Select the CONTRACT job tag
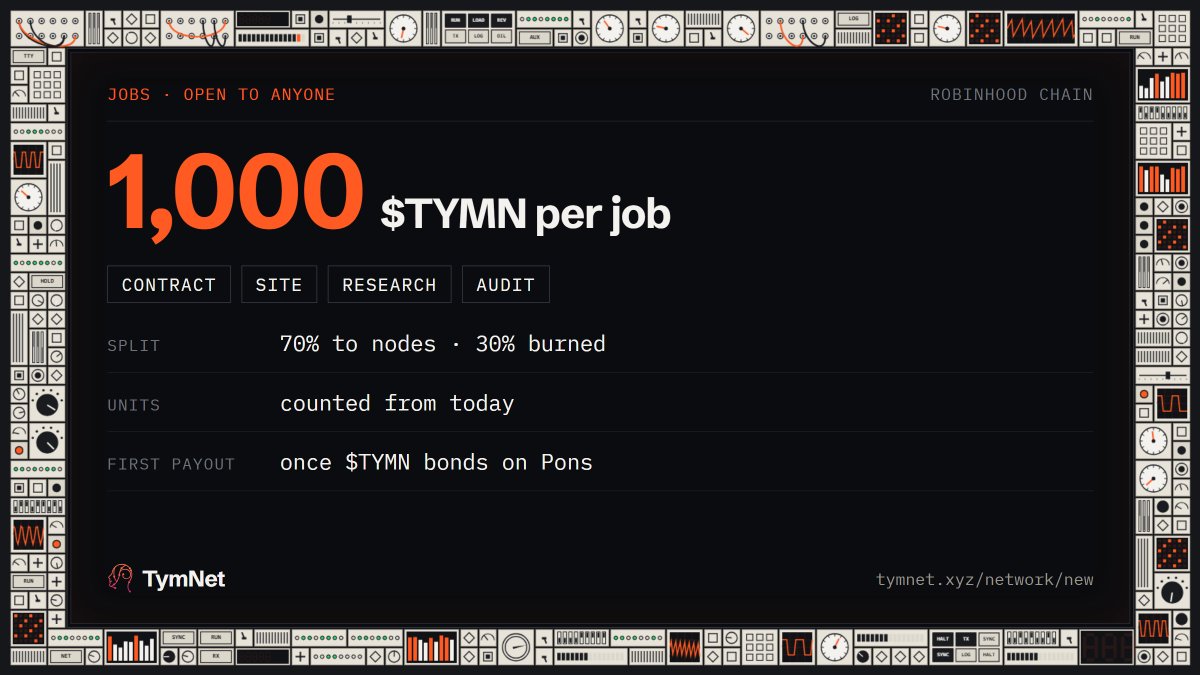Viewport: 1200px width, 675px height. click(169, 285)
